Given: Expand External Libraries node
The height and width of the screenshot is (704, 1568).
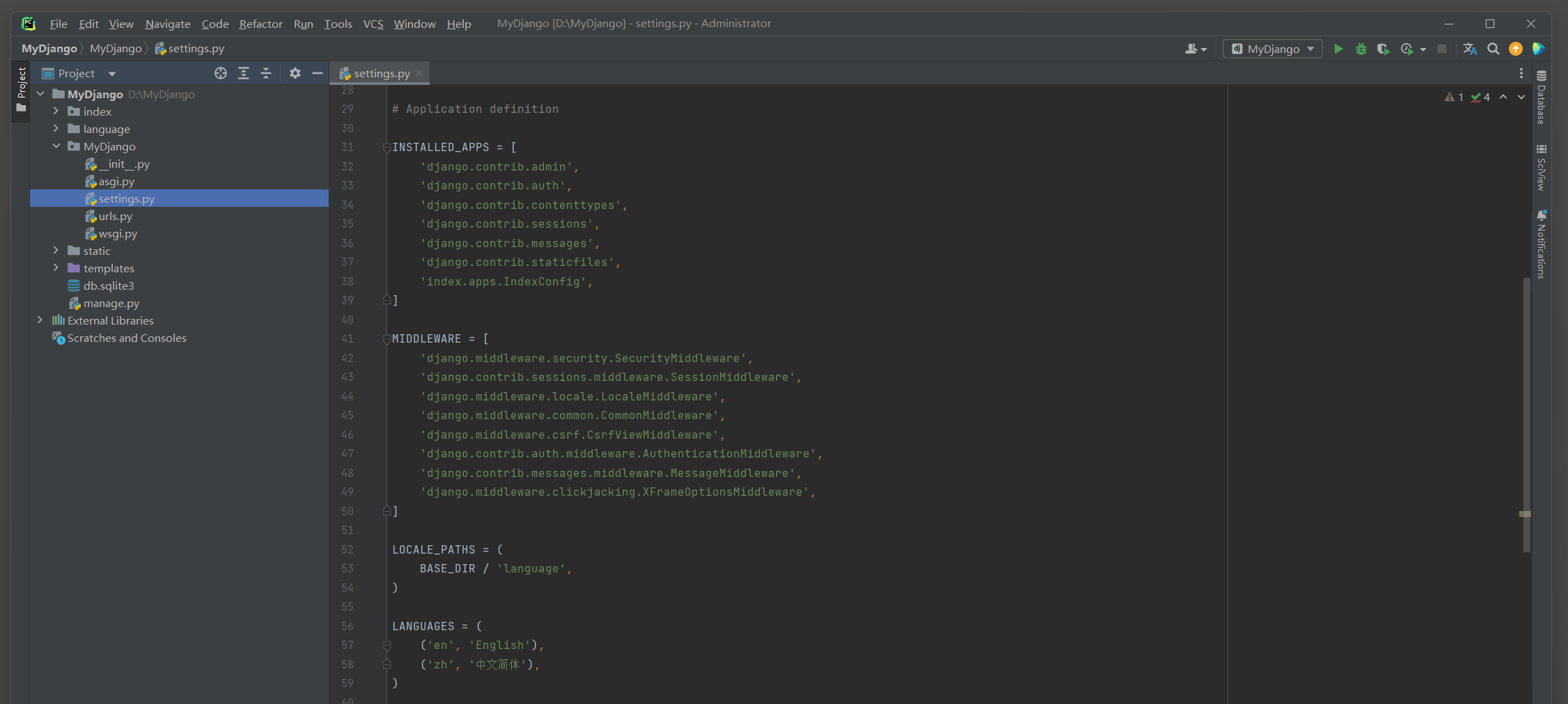Looking at the screenshot, I should [40, 320].
